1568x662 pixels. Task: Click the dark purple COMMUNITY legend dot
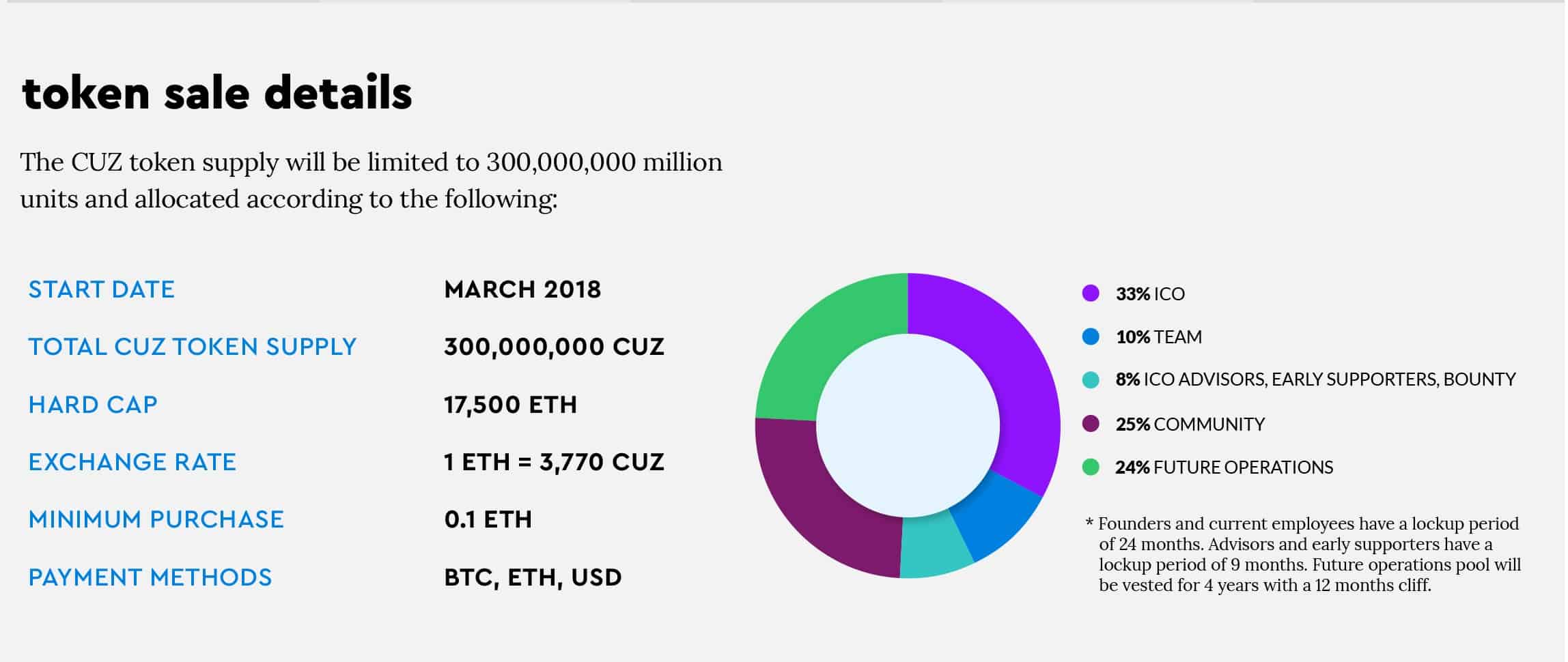pyautogui.click(x=1091, y=424)
